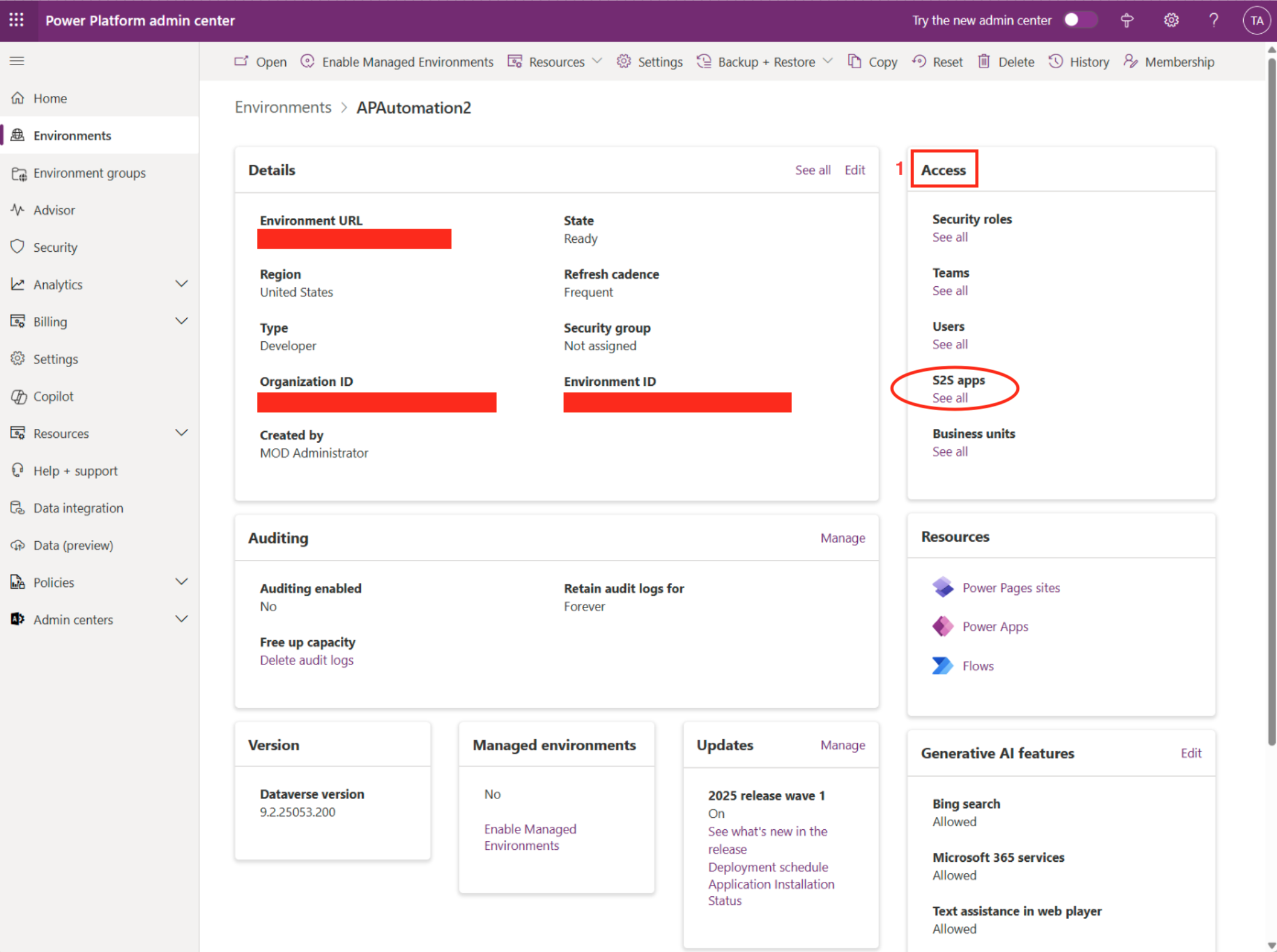Open the Backup + Restore dropdown
Image resolution: width=1277 pixels, height=952 pixels.
tap(765, 61)
